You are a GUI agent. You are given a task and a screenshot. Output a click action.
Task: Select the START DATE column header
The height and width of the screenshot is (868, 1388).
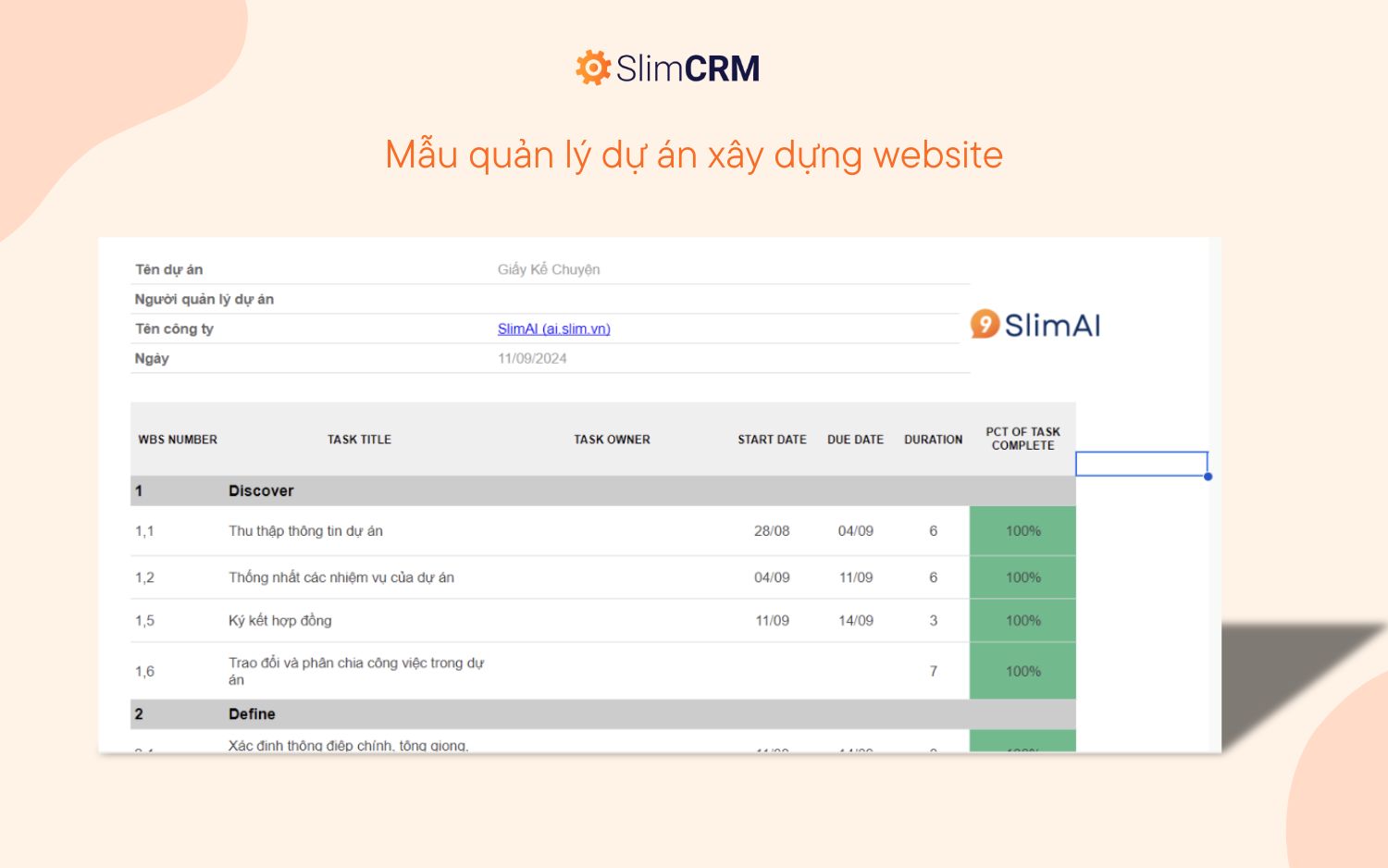[x=771, y=440]
